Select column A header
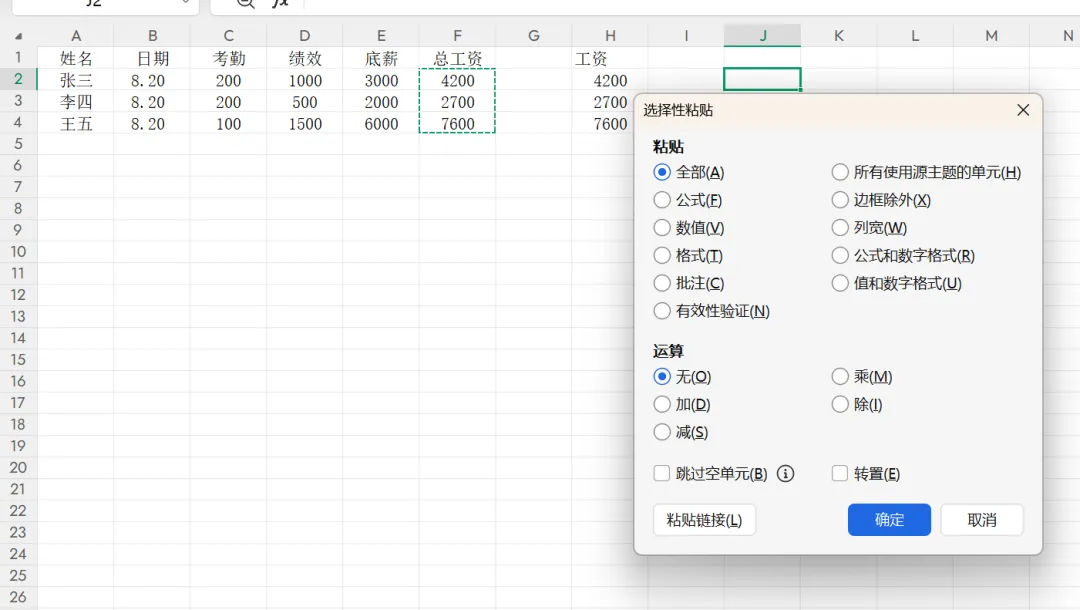1080x610 pixels. pyautogui.click(x=76, y=36)
